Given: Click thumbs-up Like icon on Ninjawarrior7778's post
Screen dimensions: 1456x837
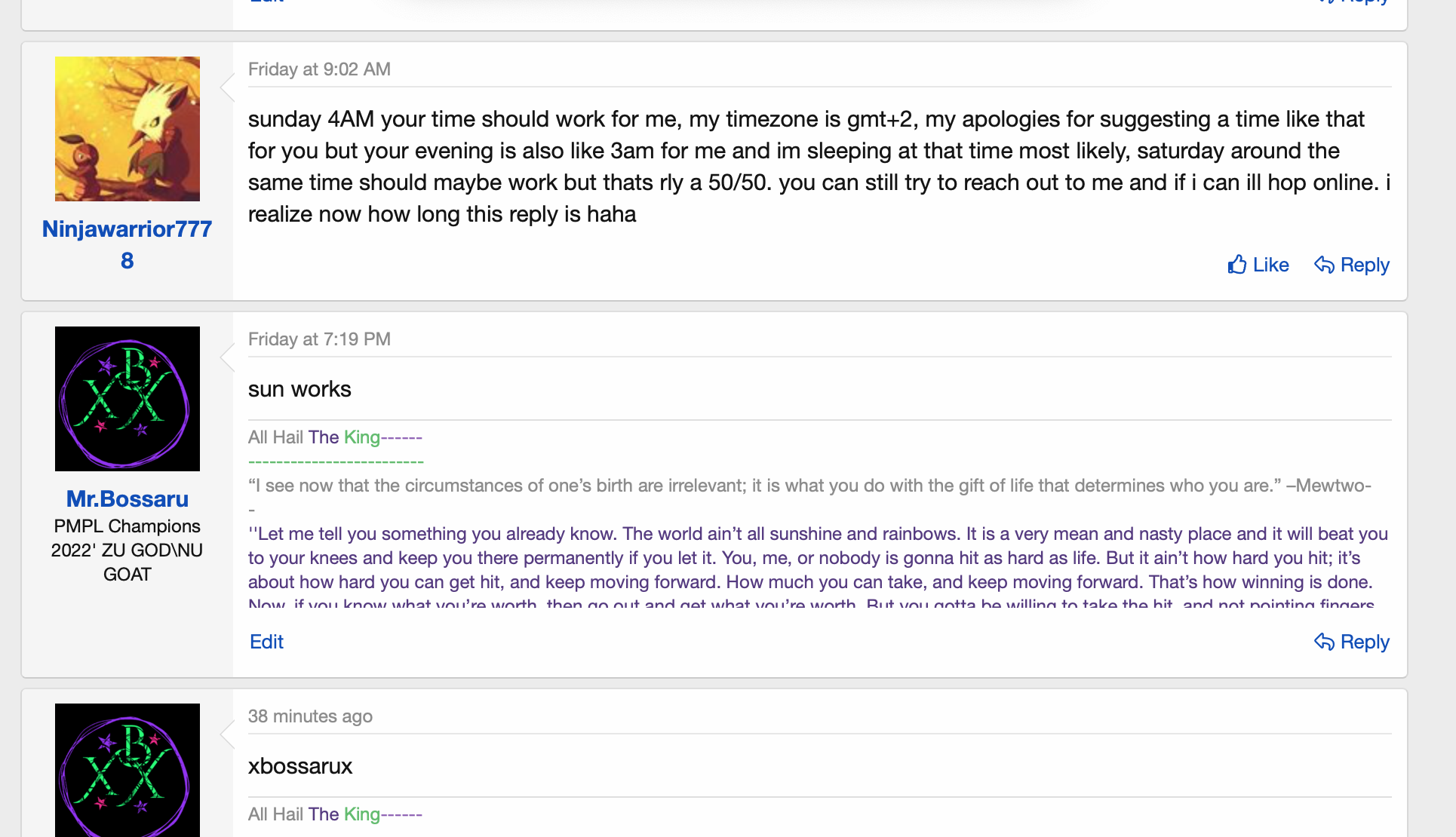Looking at the screenshot, I should (x=1237, y=265).
